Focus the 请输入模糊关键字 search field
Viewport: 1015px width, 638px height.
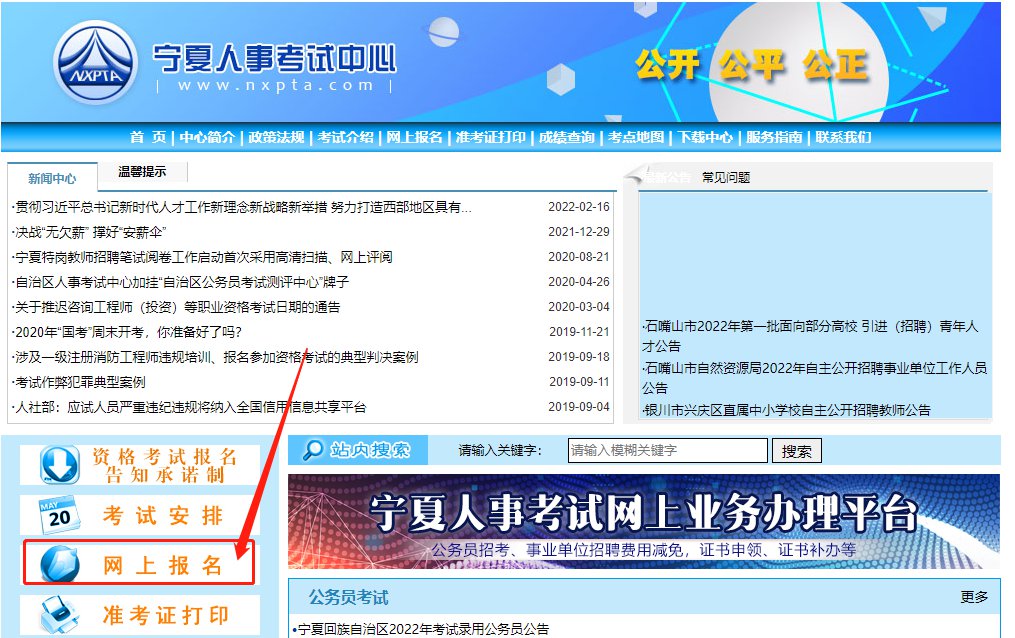(668, 450)
